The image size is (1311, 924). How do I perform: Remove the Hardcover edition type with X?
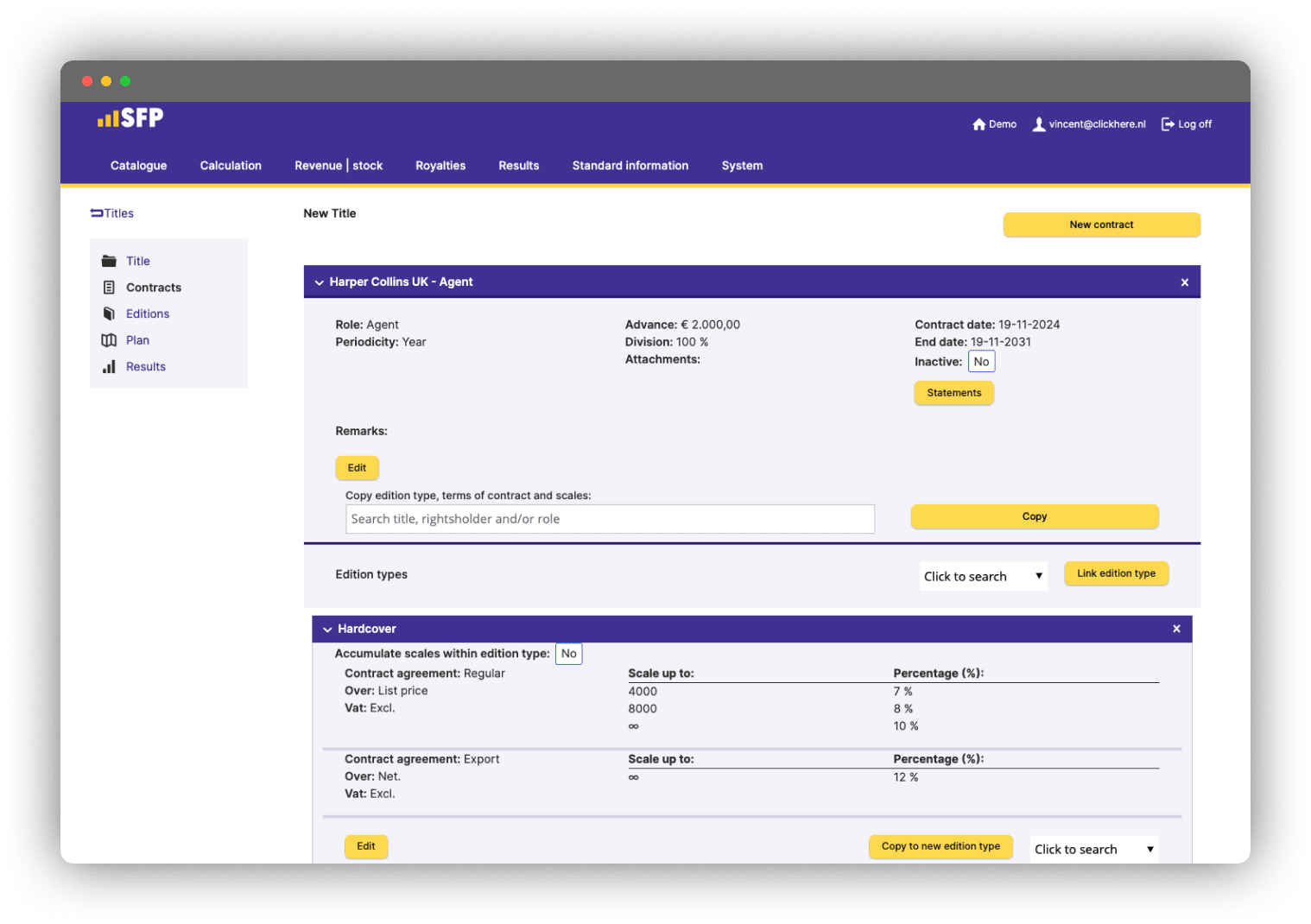1176,629
